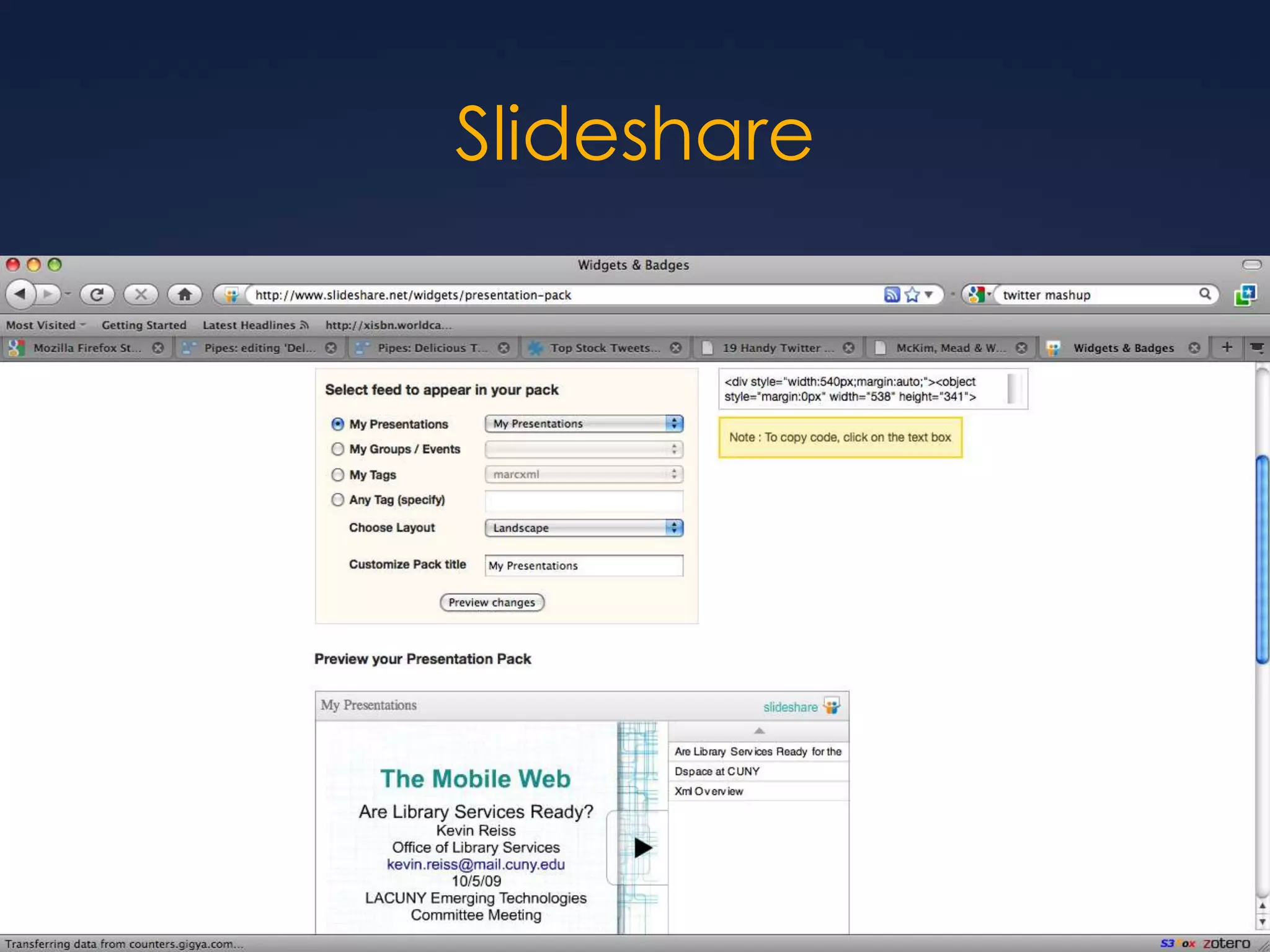The image size is (1270, 952).
Task: Click the Stop loading X button
Action: click(141, 294)
